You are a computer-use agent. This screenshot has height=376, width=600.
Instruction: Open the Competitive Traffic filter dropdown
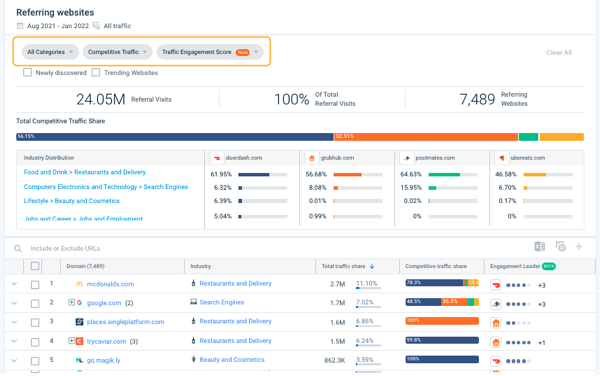pos(117,52)
